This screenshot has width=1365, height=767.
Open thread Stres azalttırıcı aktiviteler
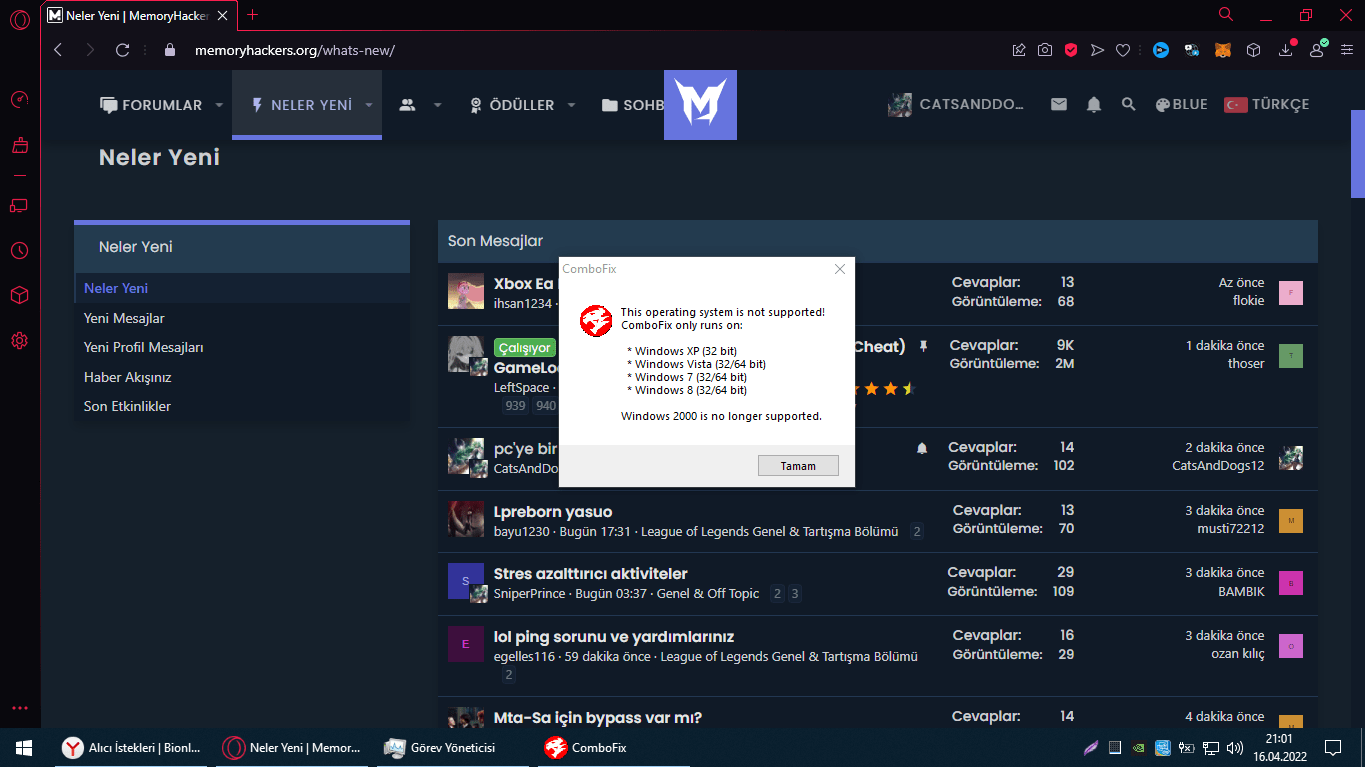coord(591,574)
